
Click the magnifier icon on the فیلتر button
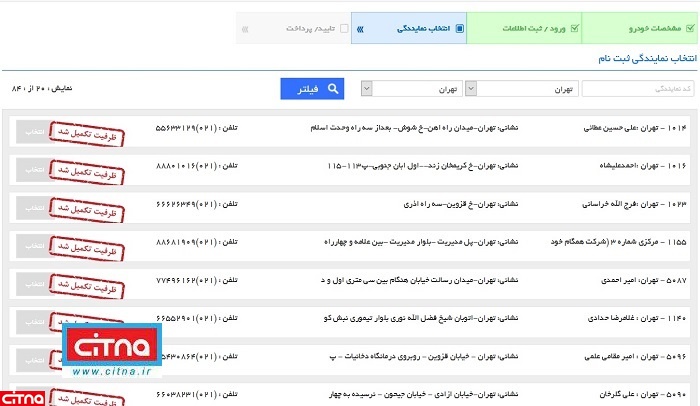[333, 89]
